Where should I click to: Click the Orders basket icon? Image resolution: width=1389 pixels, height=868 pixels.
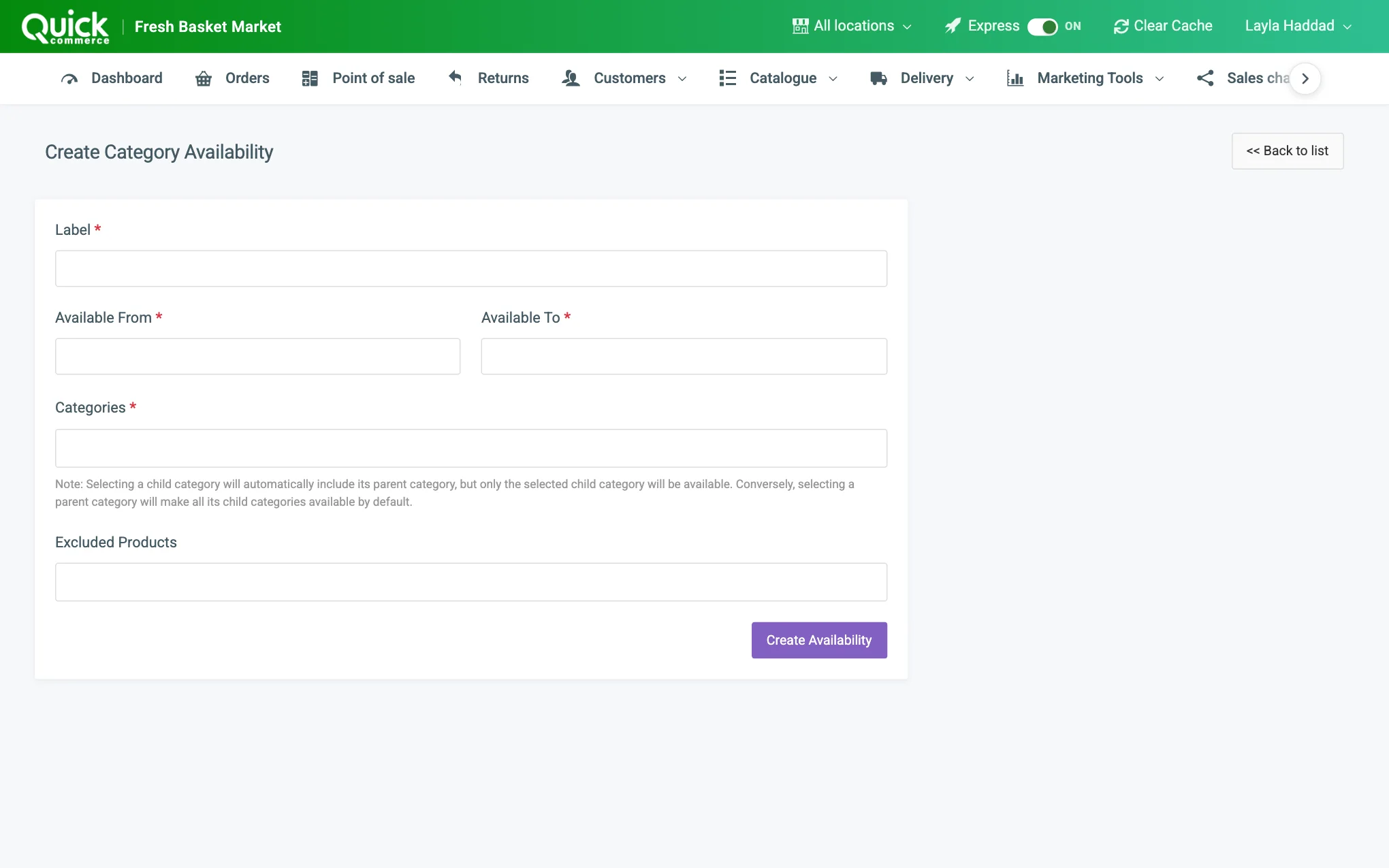click(x=203, y=79)
